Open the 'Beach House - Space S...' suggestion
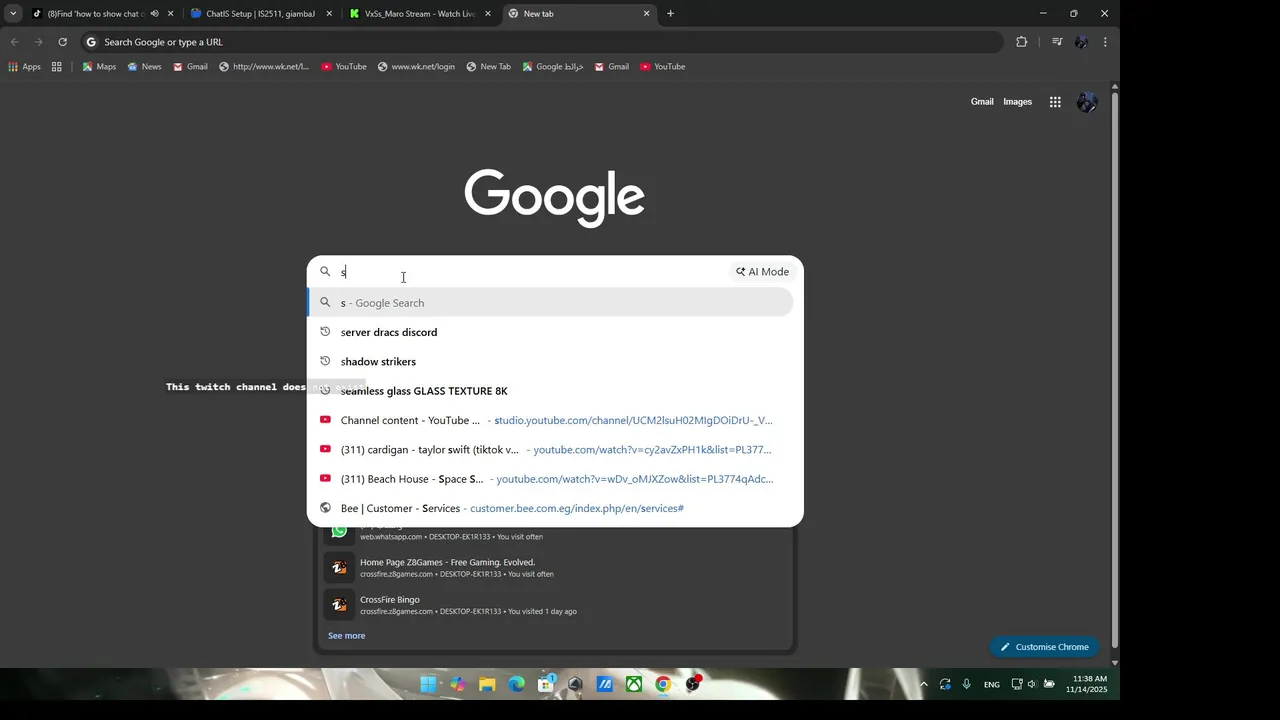The image size is (1280, 720). click(x=550, y=479)
